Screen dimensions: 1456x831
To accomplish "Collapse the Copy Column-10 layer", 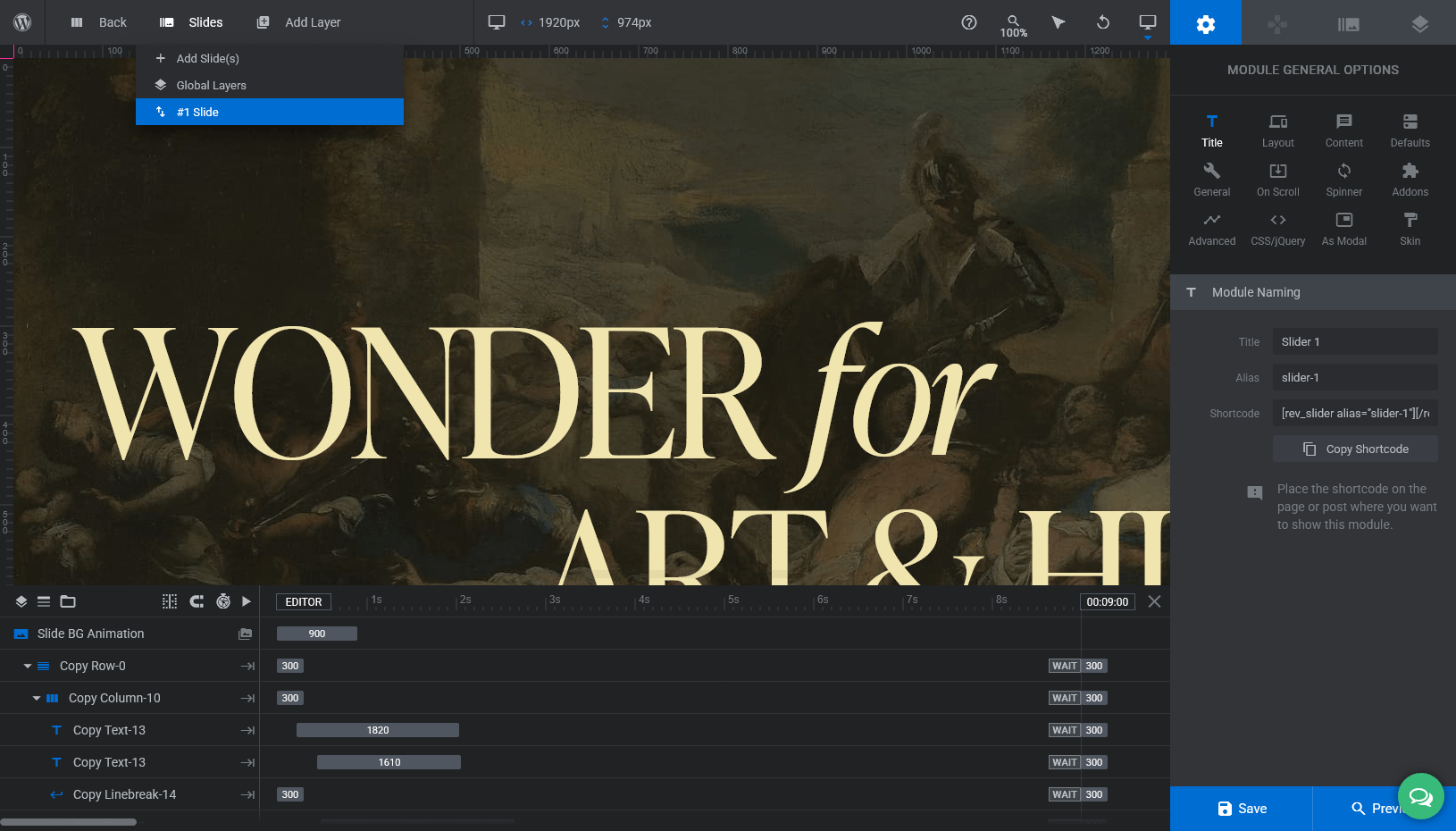I will click(37, 698).
